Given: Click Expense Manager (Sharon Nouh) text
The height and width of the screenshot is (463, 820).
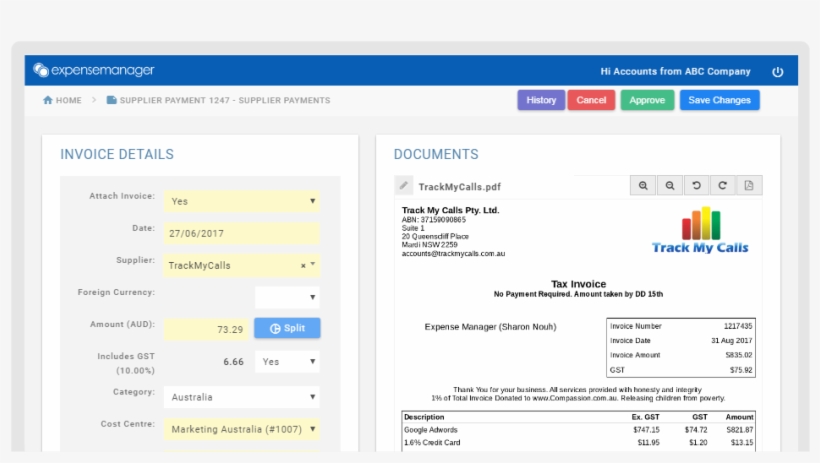Looking at the screenshot, I should coord(491,326).
